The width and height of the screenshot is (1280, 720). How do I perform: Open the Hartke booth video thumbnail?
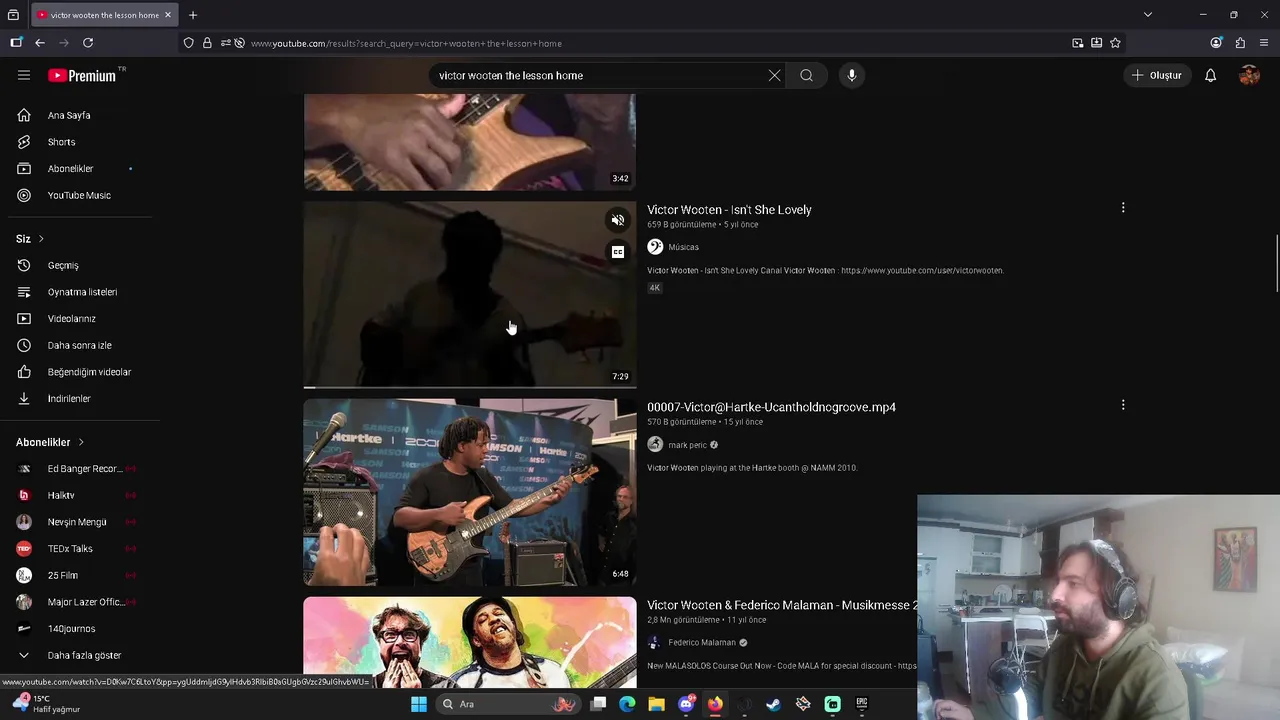[x=470, y=492]
